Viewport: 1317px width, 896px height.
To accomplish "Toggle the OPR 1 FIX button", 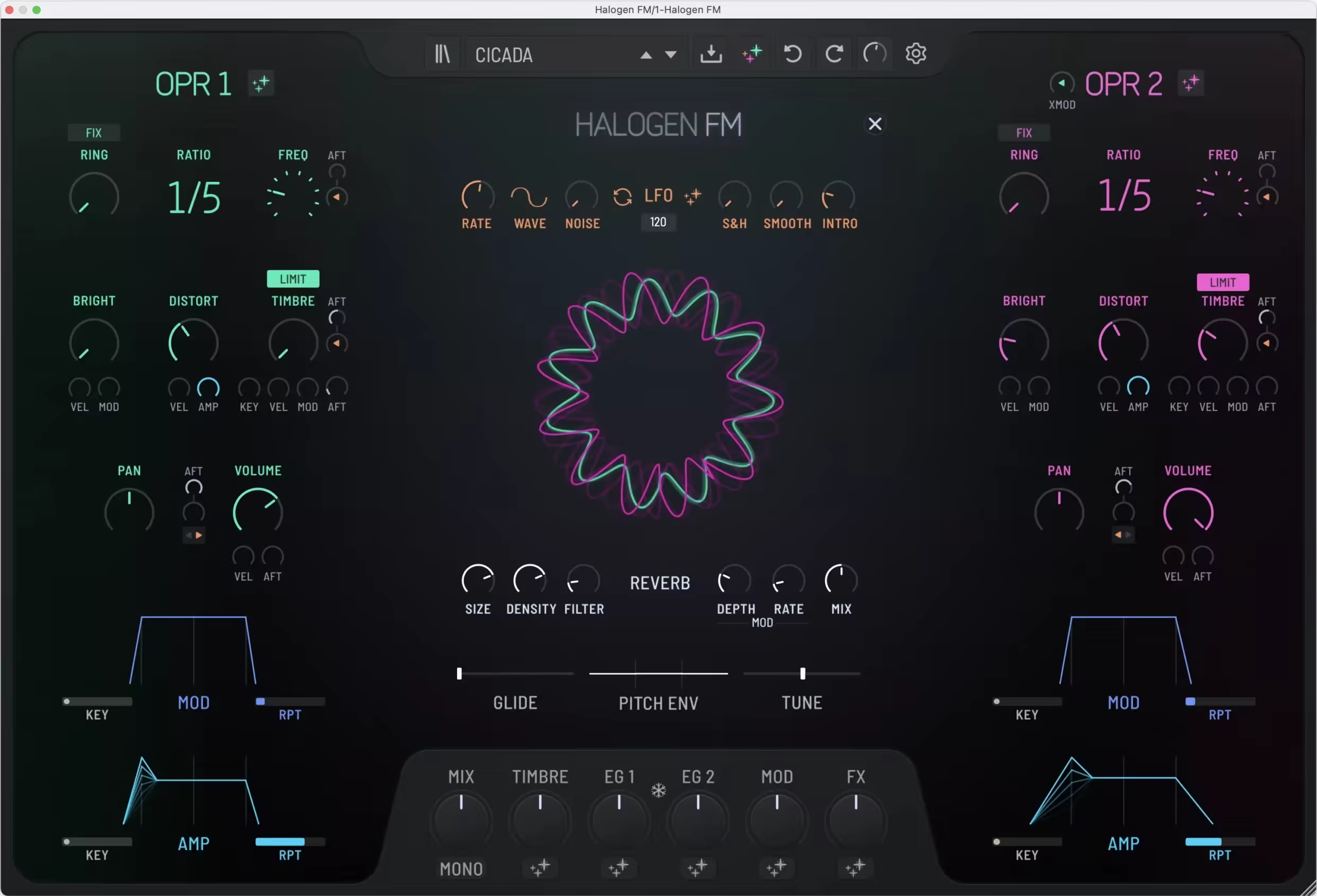I will tap(93, 133).
